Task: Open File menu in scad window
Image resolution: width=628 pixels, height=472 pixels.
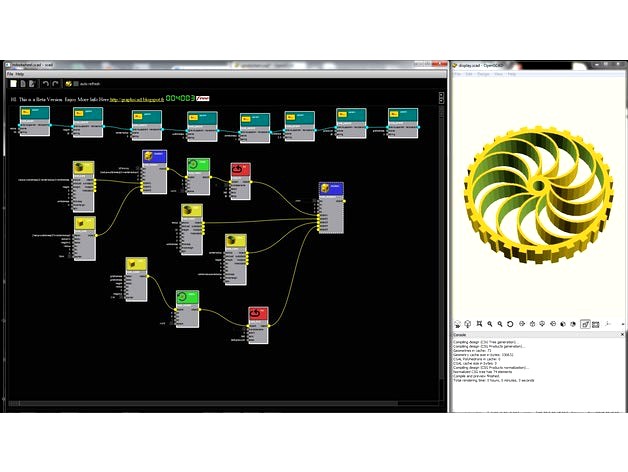Action: (10, 74)
